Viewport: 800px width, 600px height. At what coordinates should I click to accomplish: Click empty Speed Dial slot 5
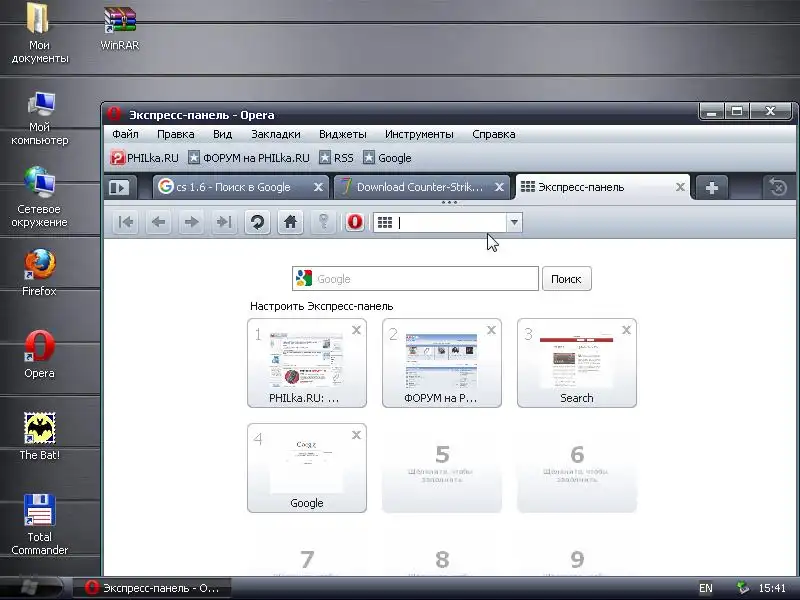442,468
